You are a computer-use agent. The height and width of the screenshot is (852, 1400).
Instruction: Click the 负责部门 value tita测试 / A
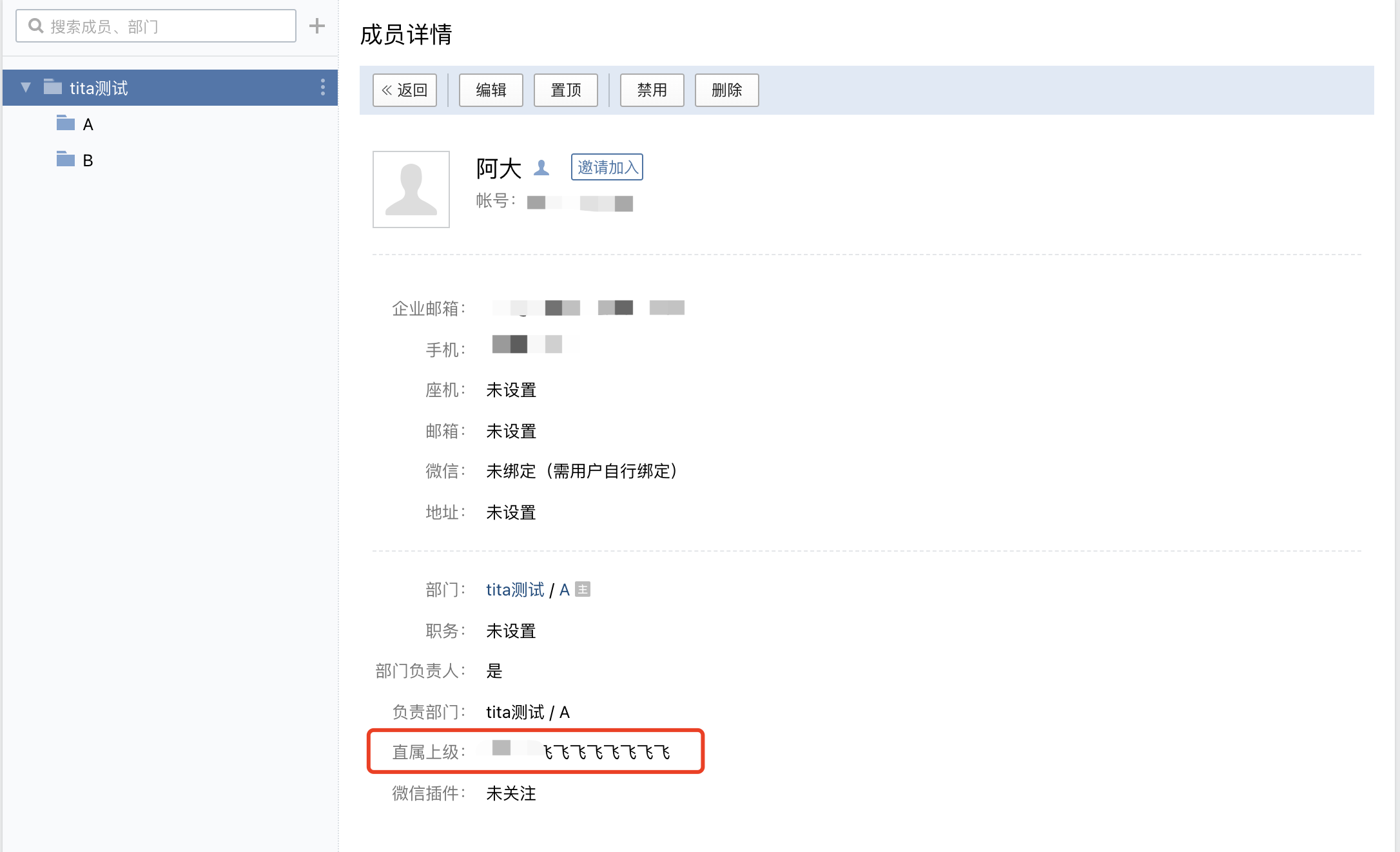[x=528, y=712]
